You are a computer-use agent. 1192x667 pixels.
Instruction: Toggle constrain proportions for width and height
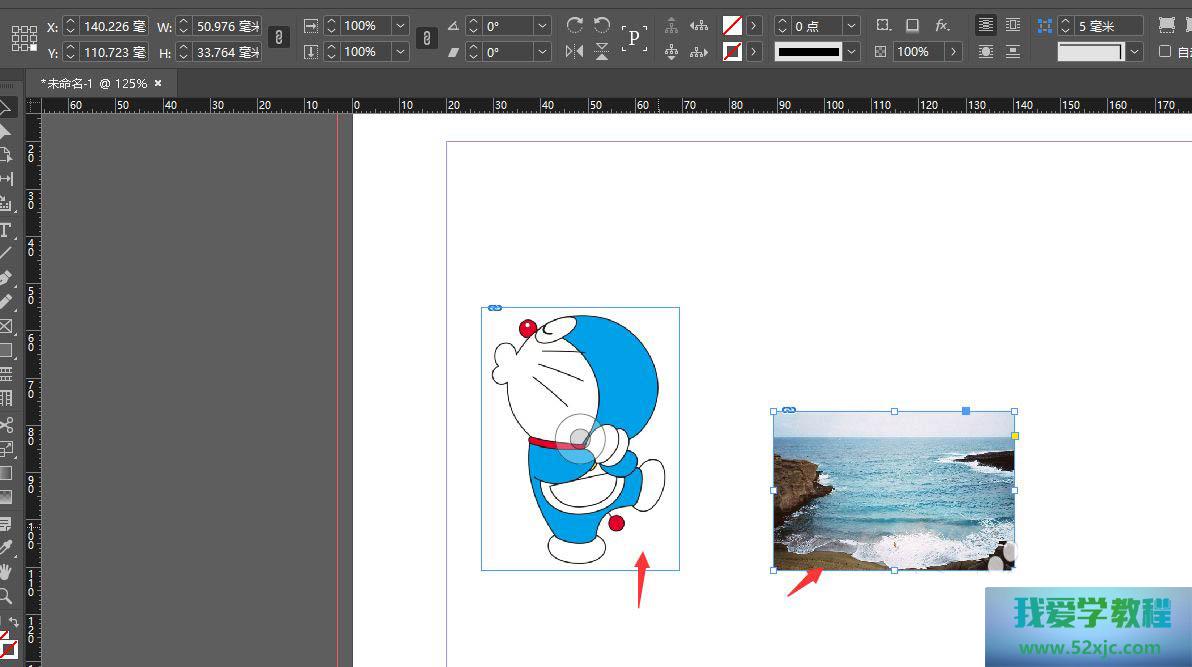pyautogui.click(x=280, y=38)
